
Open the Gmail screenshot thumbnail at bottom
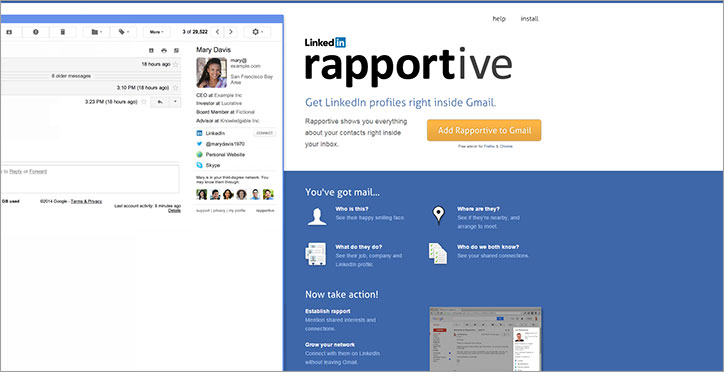coord(485,339)
